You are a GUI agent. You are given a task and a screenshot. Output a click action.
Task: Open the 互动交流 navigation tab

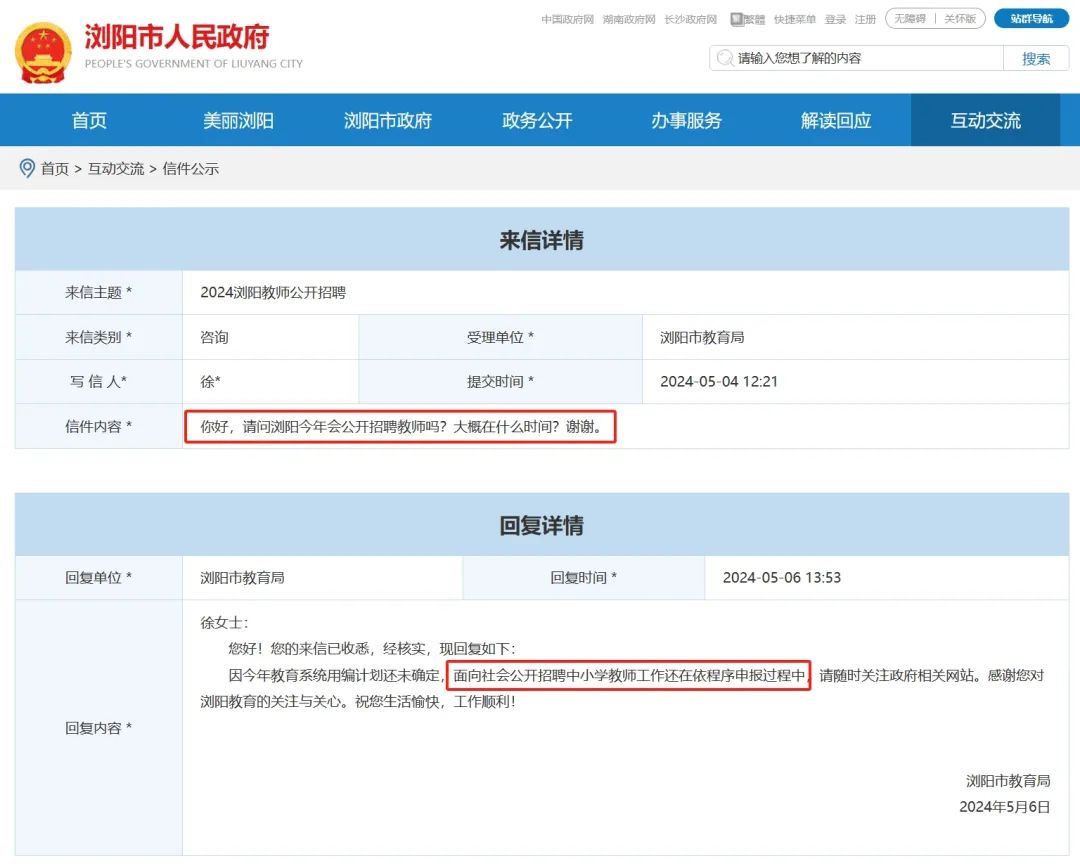tap(986, 121)
